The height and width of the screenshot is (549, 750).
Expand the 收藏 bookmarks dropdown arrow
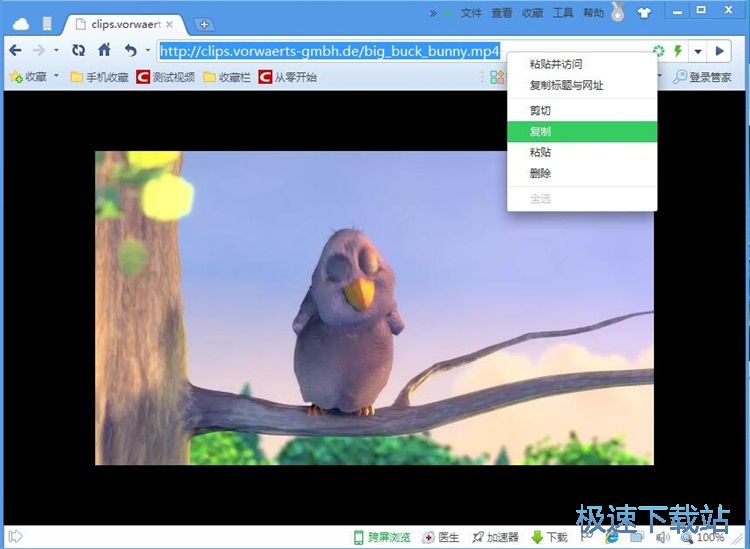point(56,76)
